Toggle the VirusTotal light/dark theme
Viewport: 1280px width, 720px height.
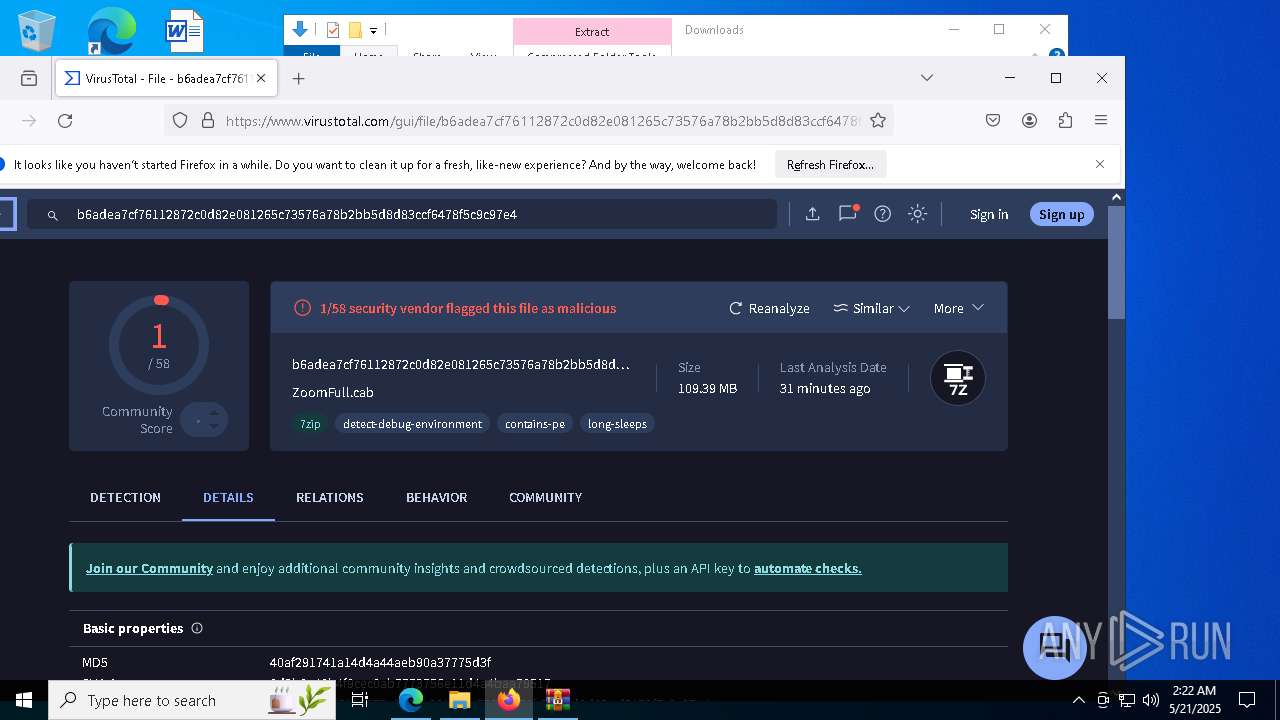pyautogui.click(x=917, y=214)
